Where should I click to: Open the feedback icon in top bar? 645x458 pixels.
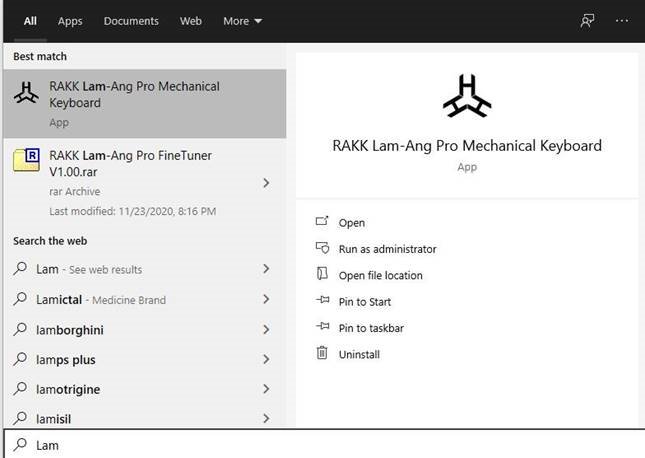coord(587,20)
